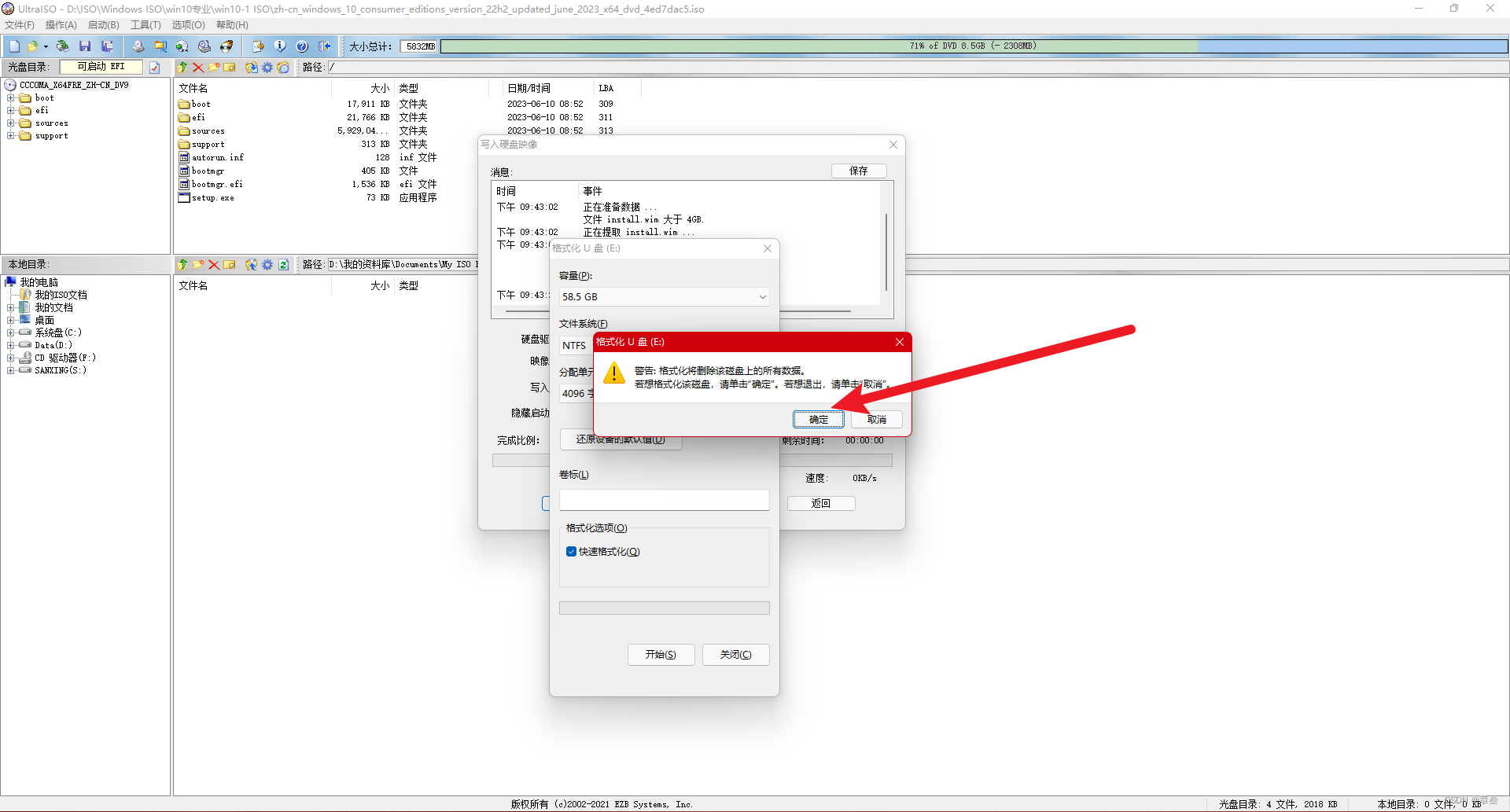Image resolution: width=1510 pixels, height=812 pixels.
Task: Expand the 系统盘(C:) tree node
Action: (11, 333)
